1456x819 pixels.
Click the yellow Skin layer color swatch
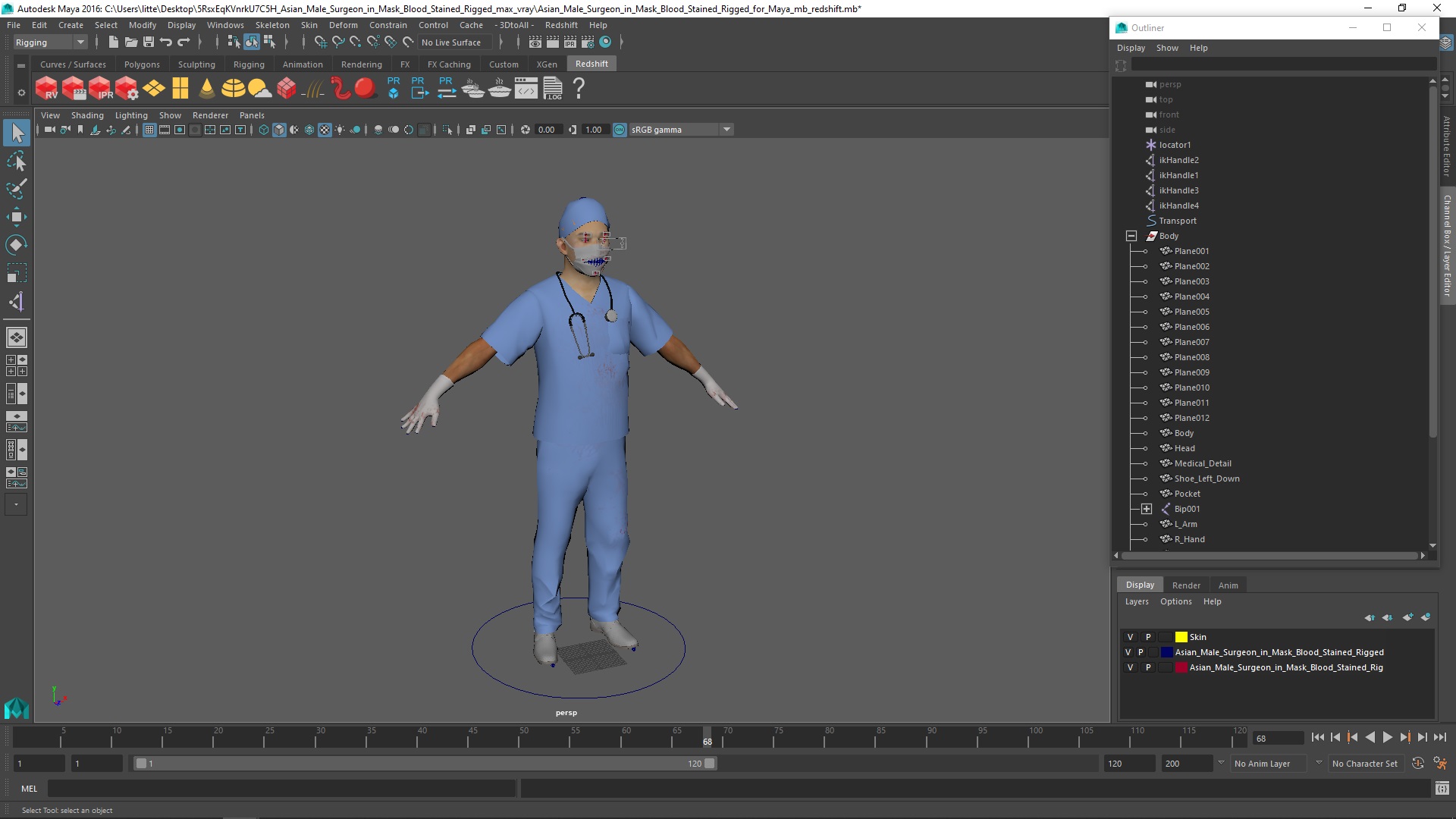coord(1181,637)
